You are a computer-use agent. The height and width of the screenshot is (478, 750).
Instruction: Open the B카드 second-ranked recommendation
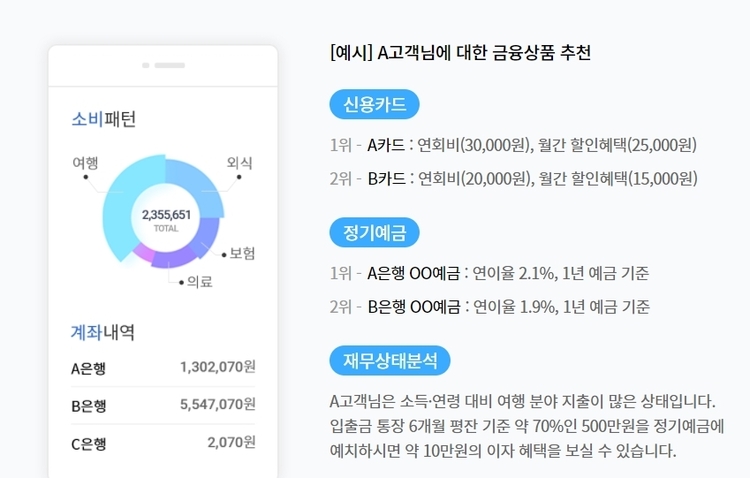point(387,179)
